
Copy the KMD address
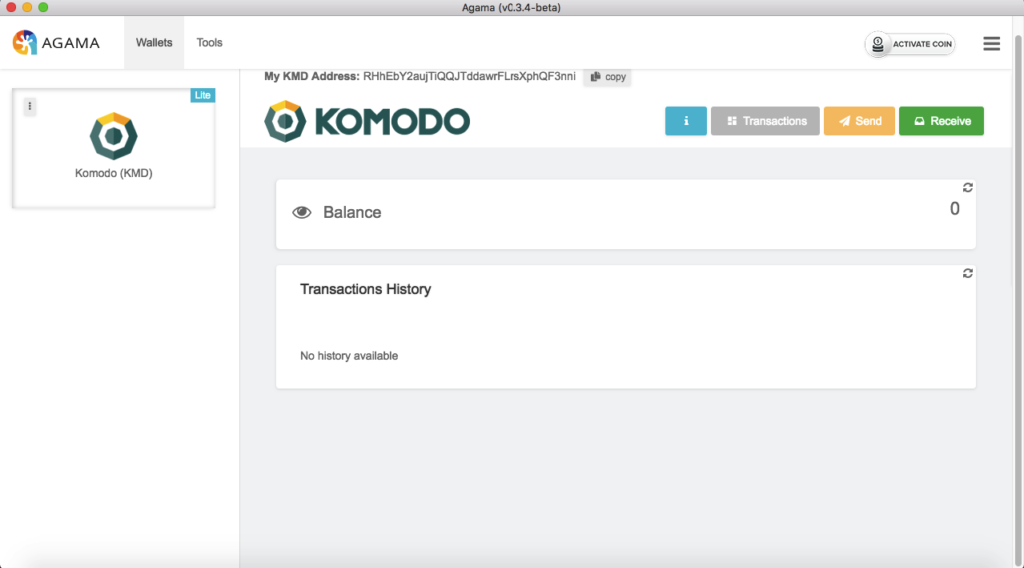pyautogui.click(x=607, y=76)
